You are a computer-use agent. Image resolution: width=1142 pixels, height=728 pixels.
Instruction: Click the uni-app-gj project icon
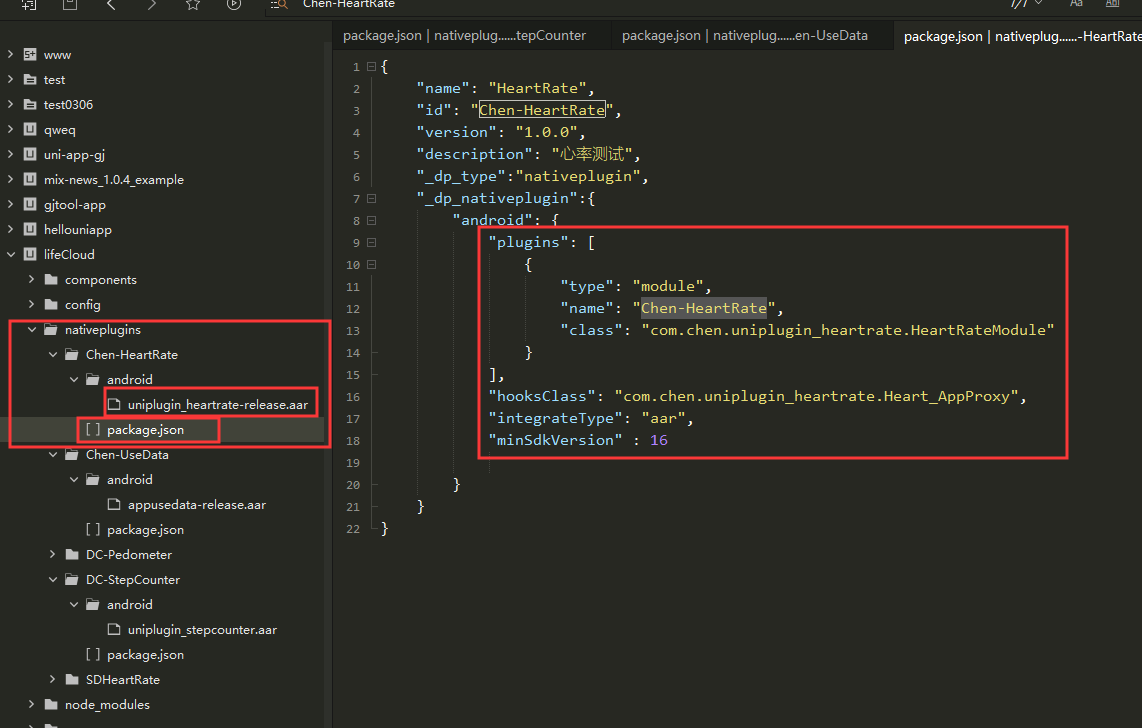pyautogui.click(x=30, y=154)
